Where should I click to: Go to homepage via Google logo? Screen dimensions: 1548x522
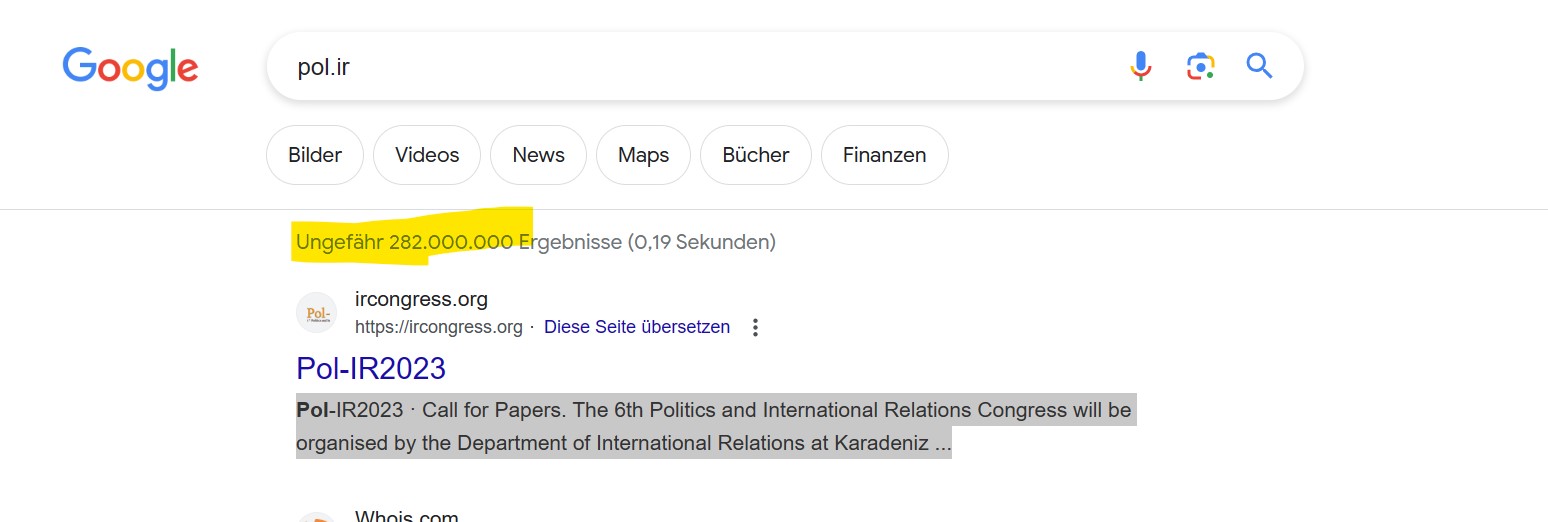pyautogui.click(x=130, y=67)
